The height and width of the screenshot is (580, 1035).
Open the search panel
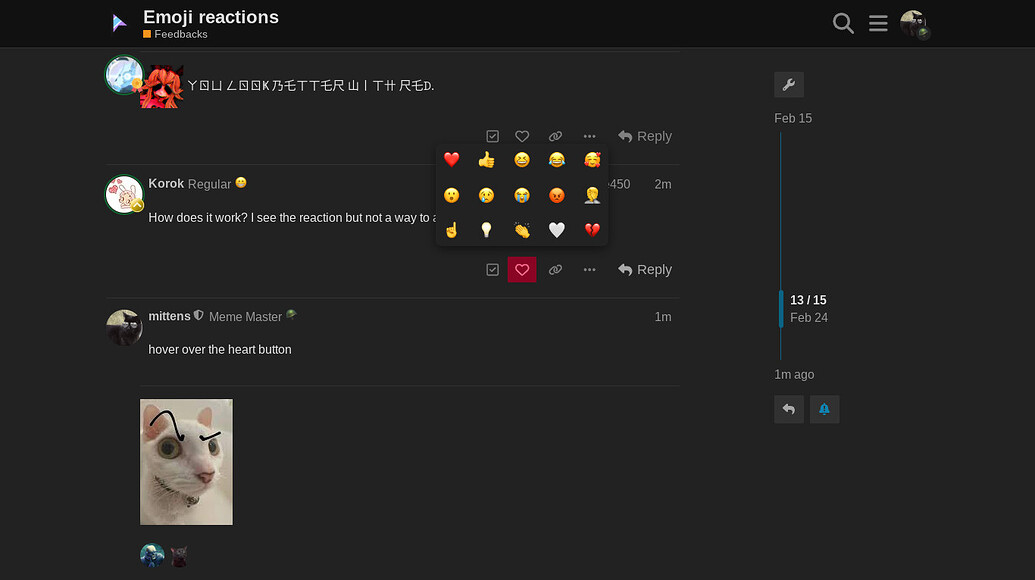[x=843, y=23]
